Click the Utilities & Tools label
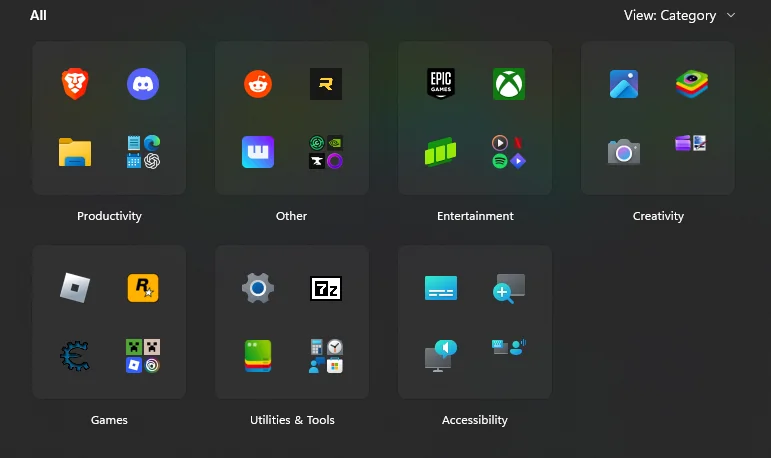Viewport: 771px width, 458px height. pos(292,420)
